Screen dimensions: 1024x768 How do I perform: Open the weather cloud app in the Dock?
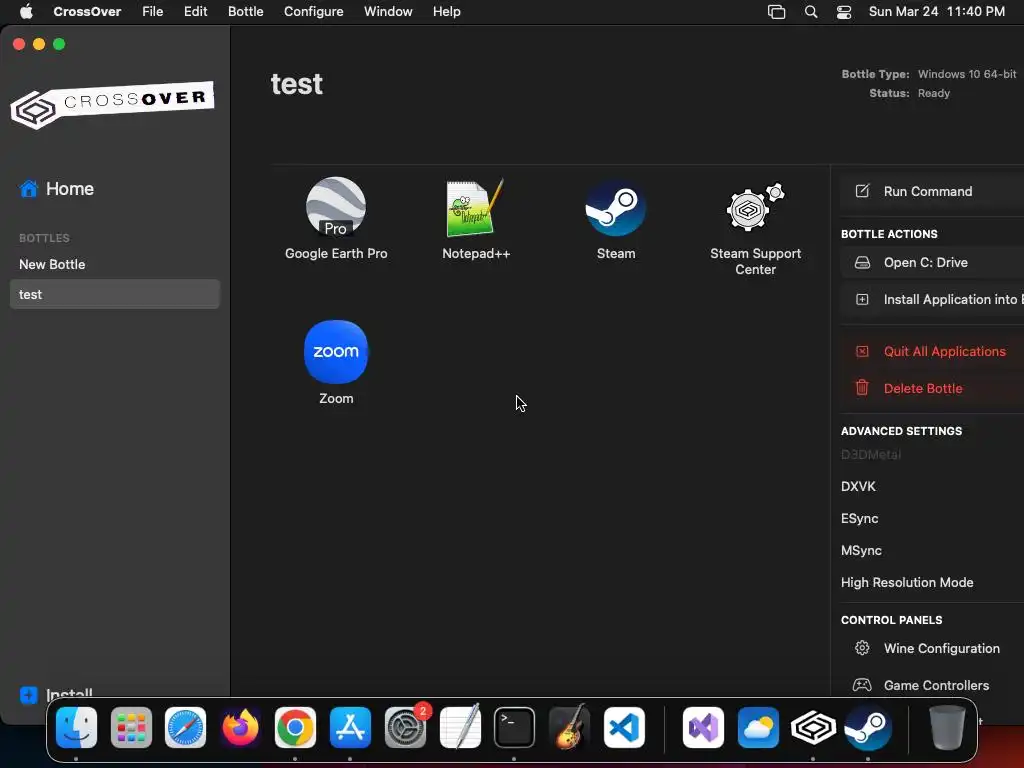tap(758, 728)
